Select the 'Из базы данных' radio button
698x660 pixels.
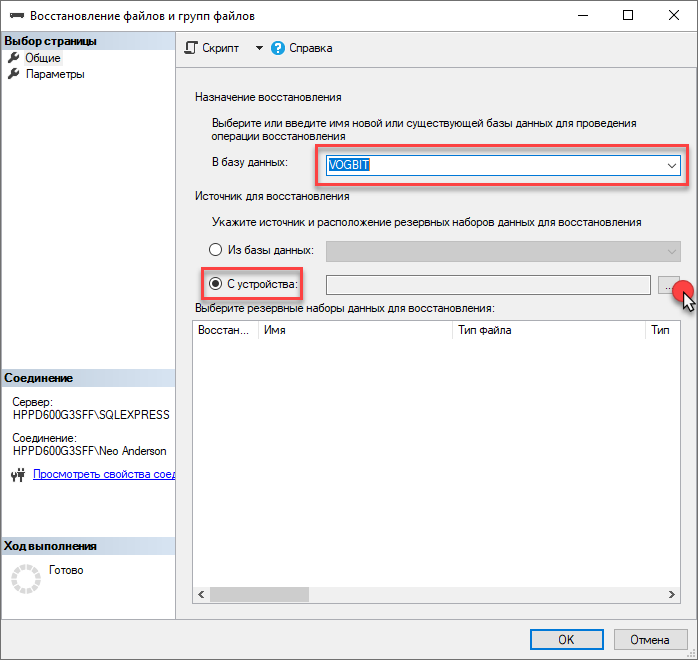(x=215, y=250)
